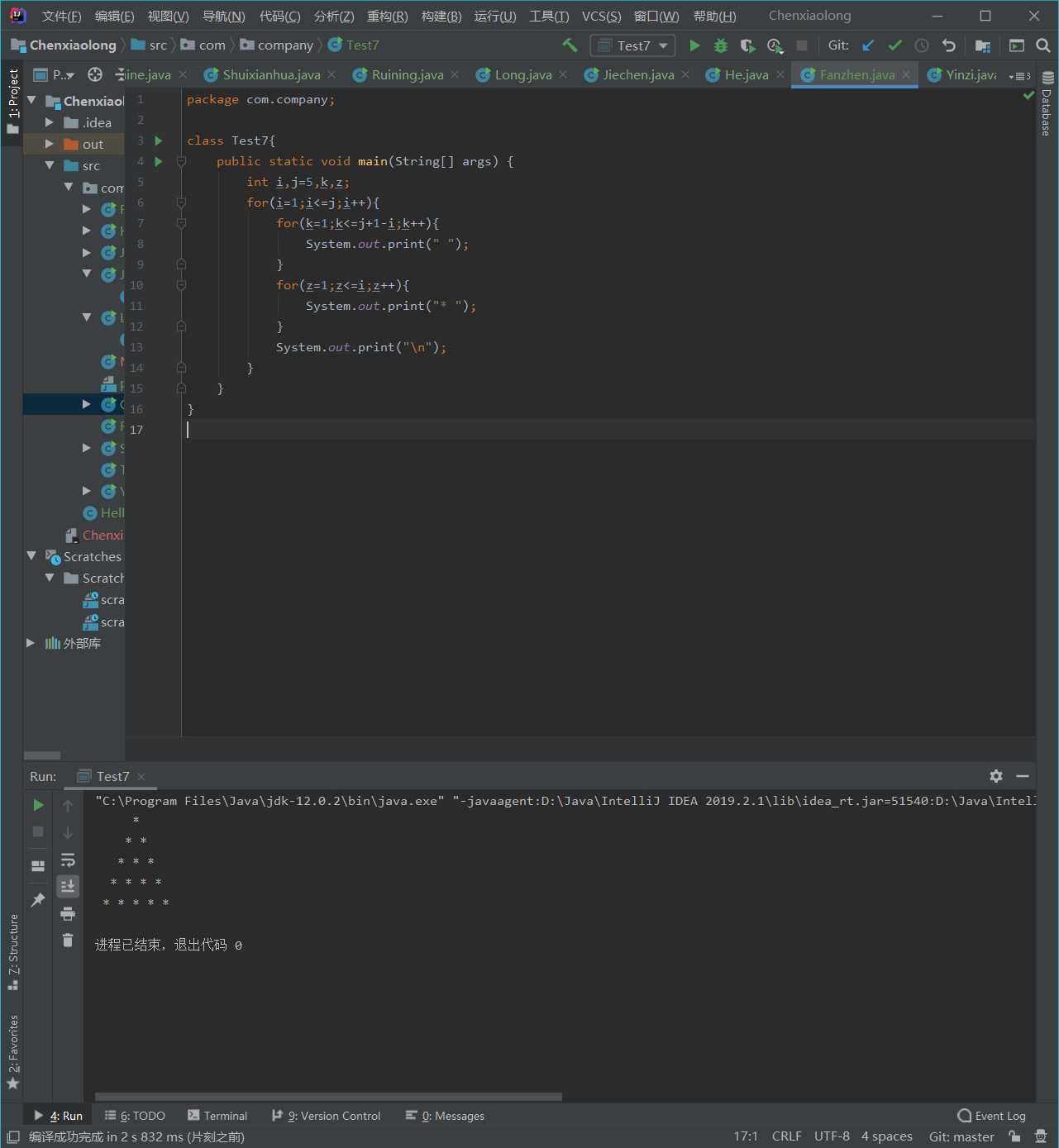Clear run console with trash icon
This screenshot has width=1059, height=1148.
pos(68,941)
